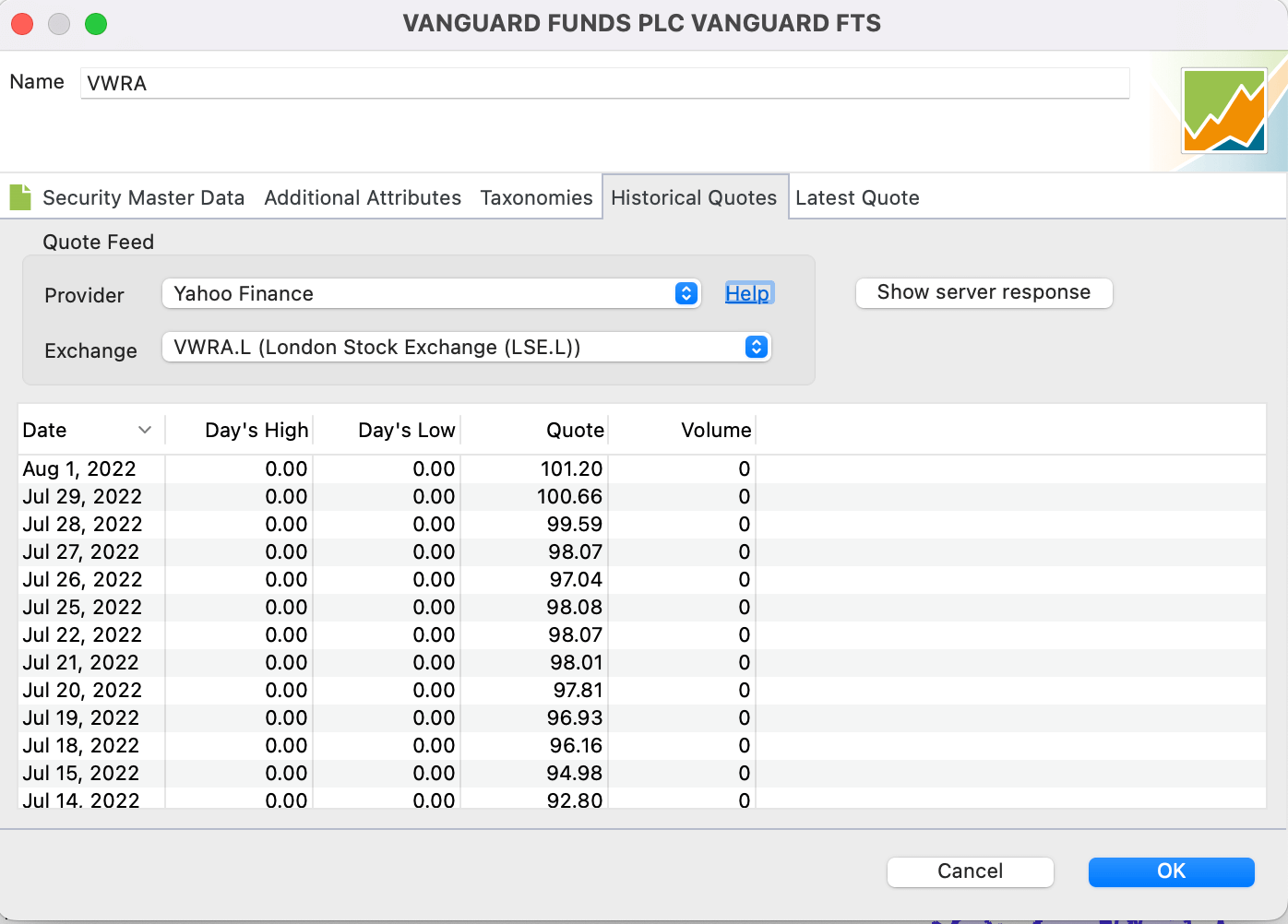Open the Provider dropdown showing Yahoo Finance
This screenshot has height=924, width=1288.
click(x=431, y=293)
